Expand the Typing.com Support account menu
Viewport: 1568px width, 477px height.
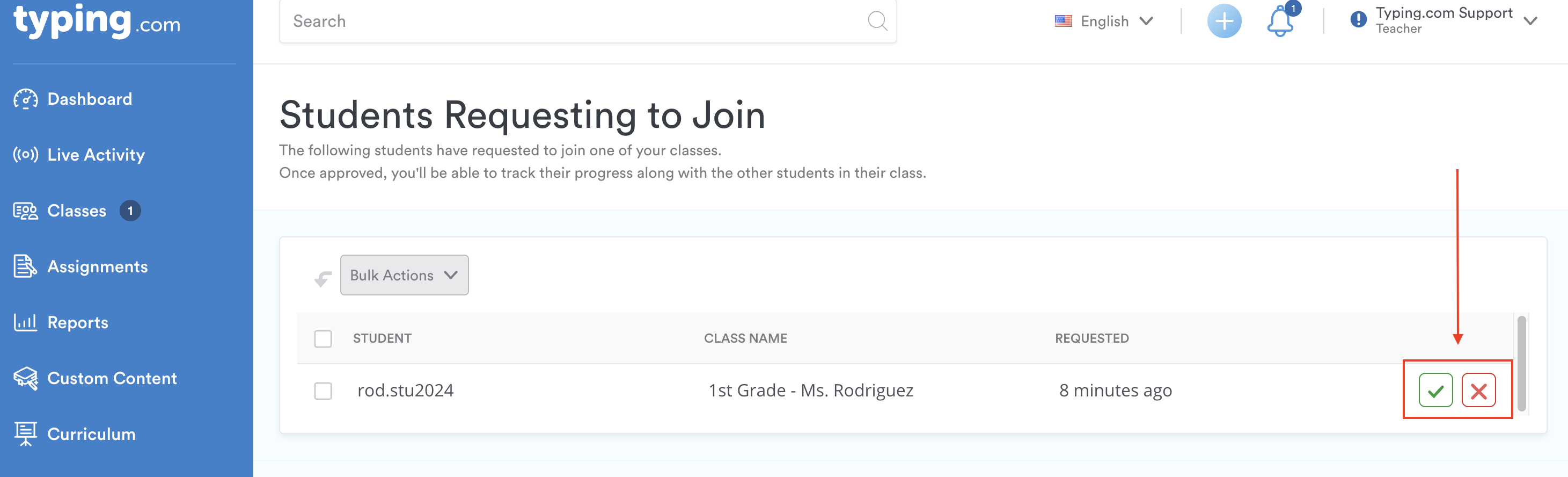click(1530, 21)
